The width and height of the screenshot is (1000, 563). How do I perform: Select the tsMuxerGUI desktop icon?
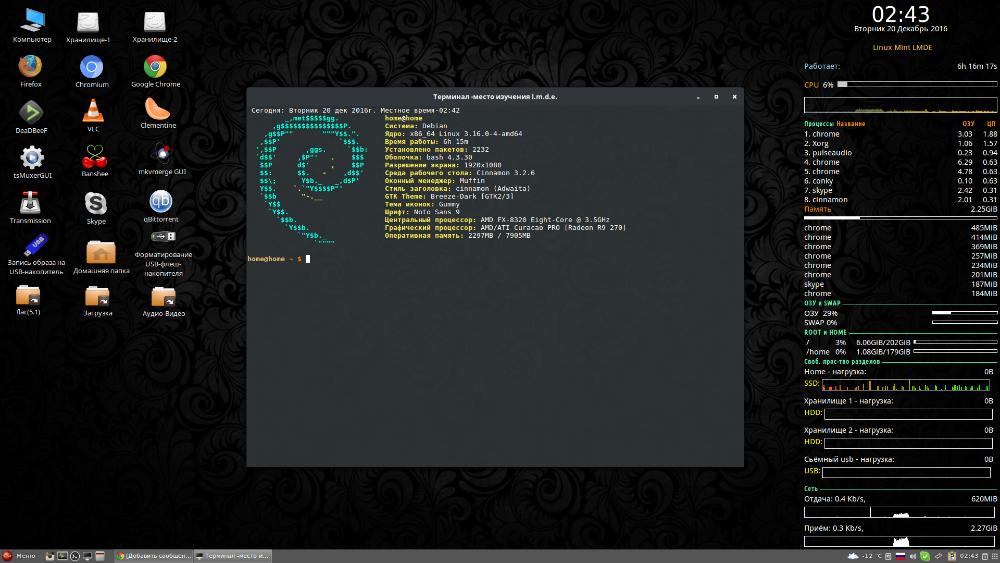coord(32,157)
